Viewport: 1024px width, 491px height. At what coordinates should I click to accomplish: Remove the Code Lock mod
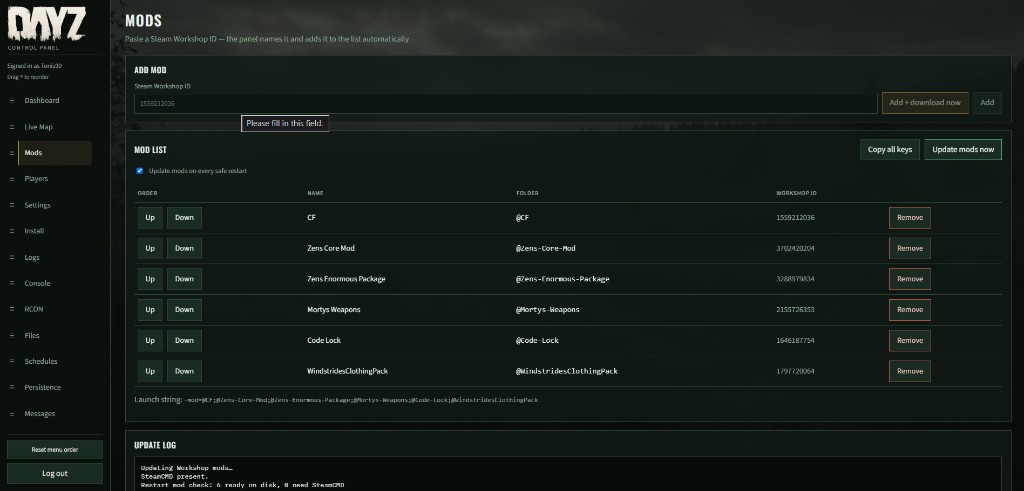click(910, 340)
